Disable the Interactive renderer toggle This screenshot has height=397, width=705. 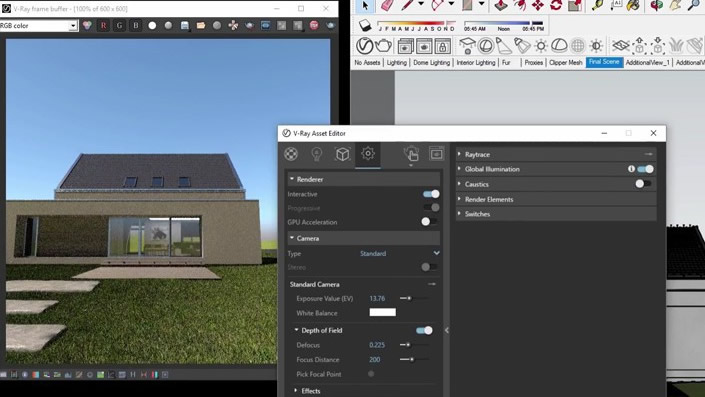tap(431, 194)
